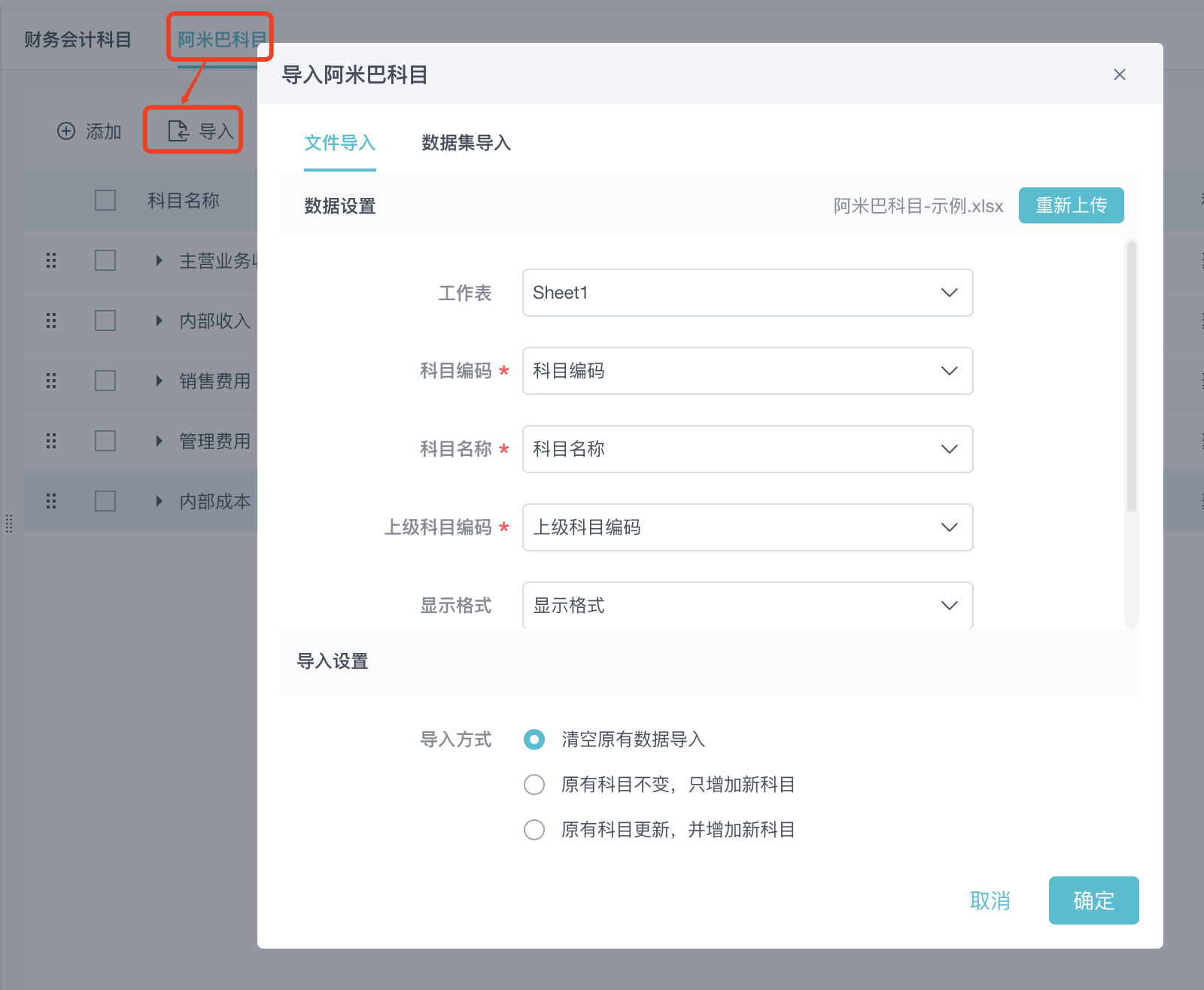Expand the 内部收入 tree row
Image resolution: width=1204 pixels, height=990 pixels.
[x=159, y=320]
